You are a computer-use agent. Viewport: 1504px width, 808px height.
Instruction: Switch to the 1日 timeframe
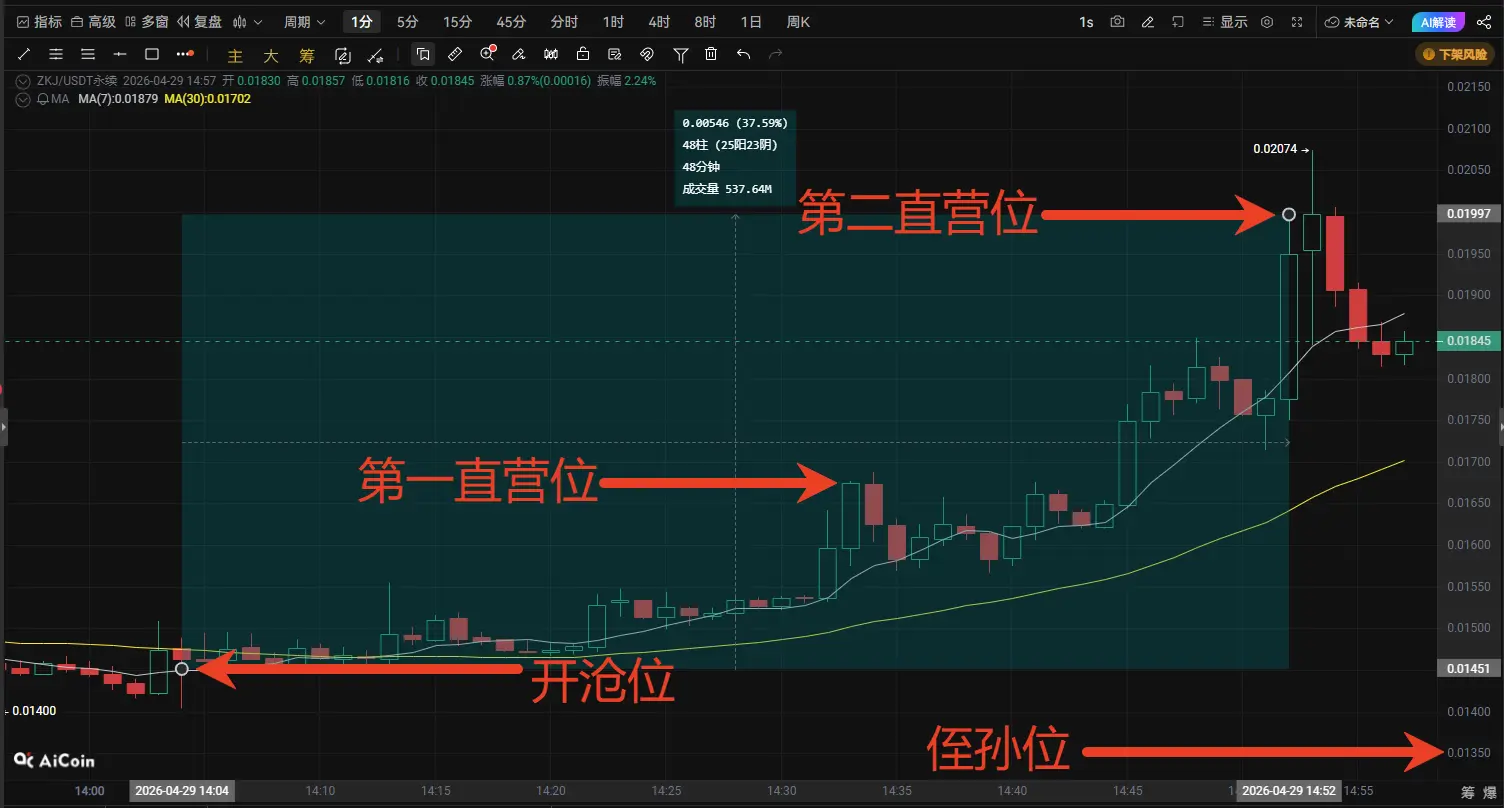pyautogui.click(x=751, y=22)
